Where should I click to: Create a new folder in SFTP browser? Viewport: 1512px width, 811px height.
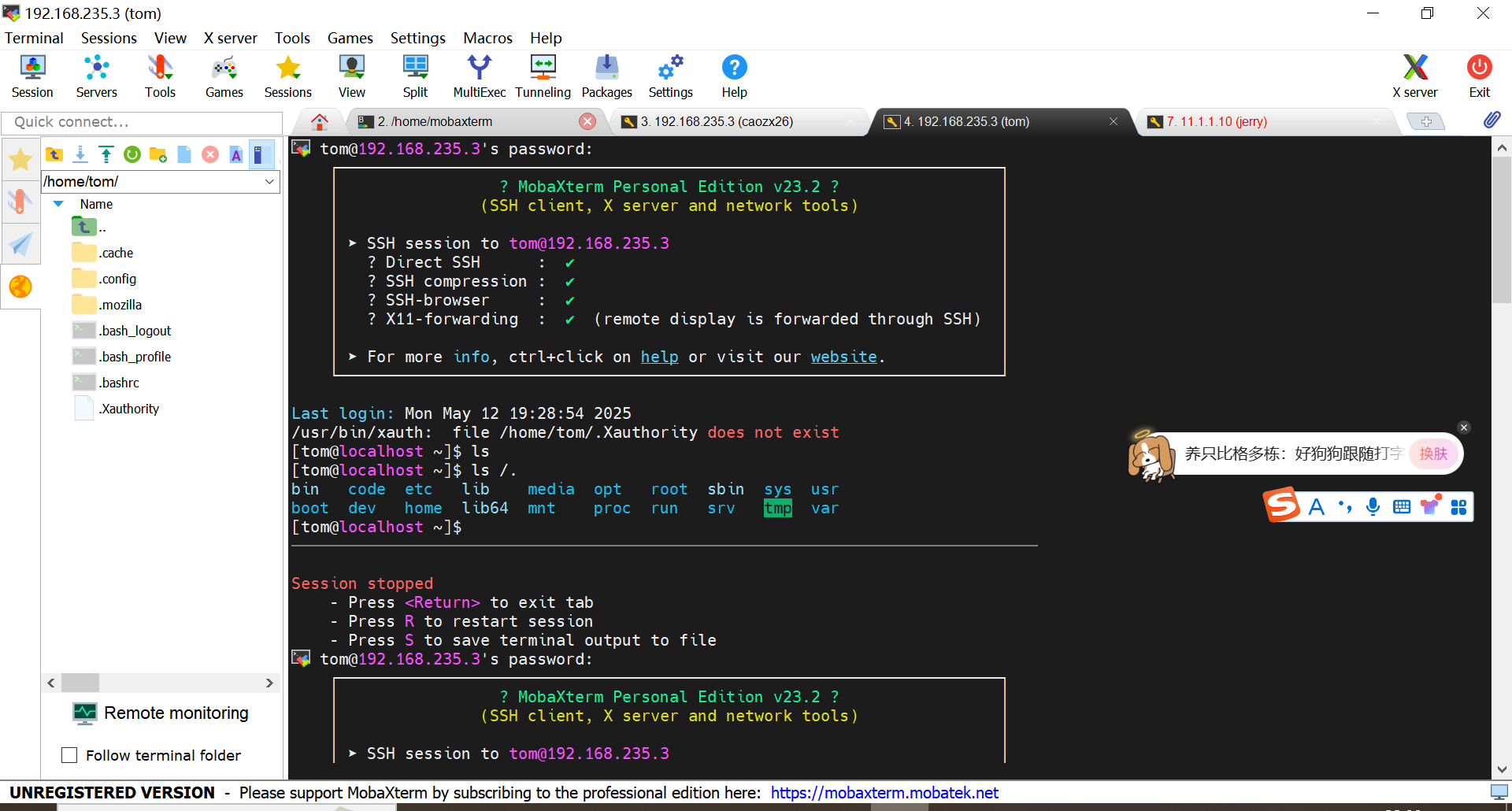pyautogui.click(x=158, y=154)
